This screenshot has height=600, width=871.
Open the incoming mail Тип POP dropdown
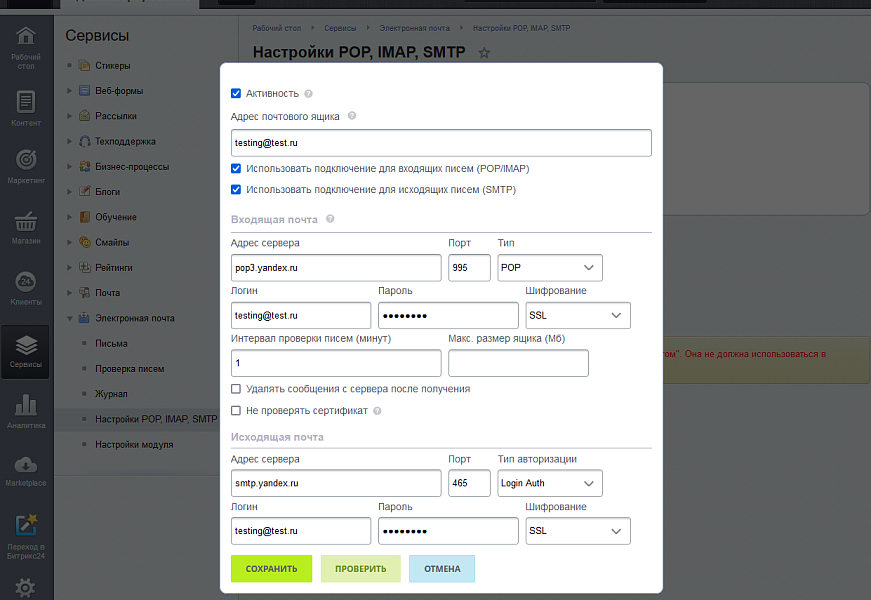tap(549, 268)
